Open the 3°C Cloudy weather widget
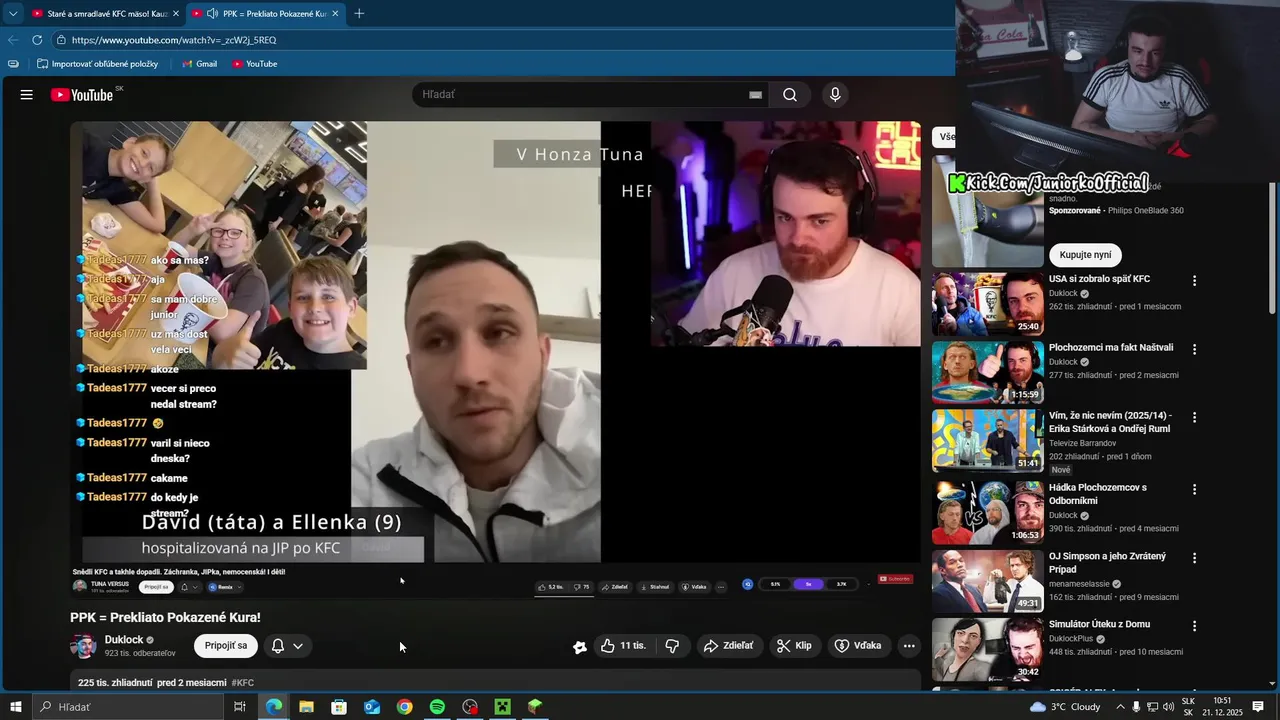The image size is (1280, 720). (1065, 707)
